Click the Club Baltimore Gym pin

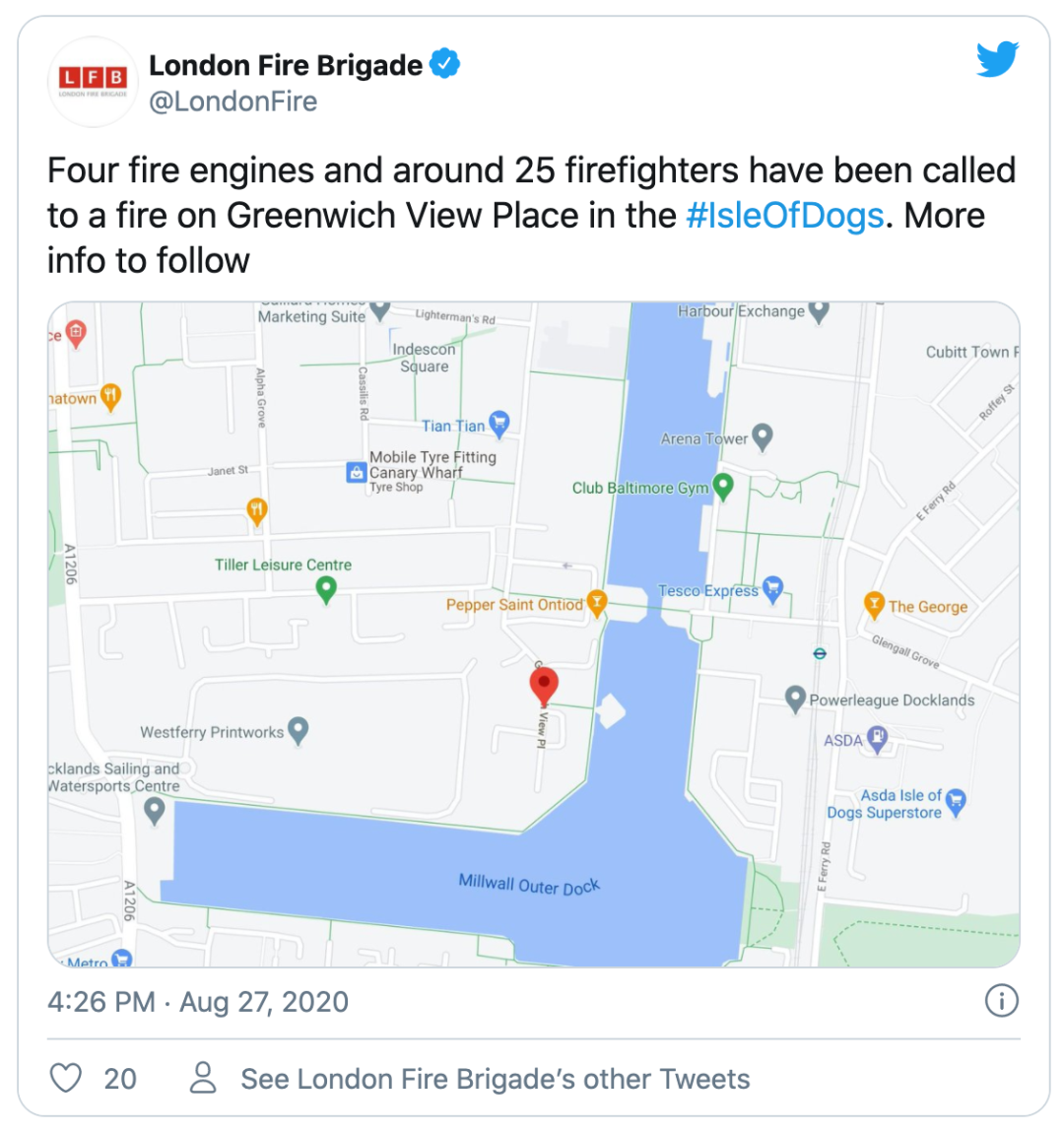[723, 486]
